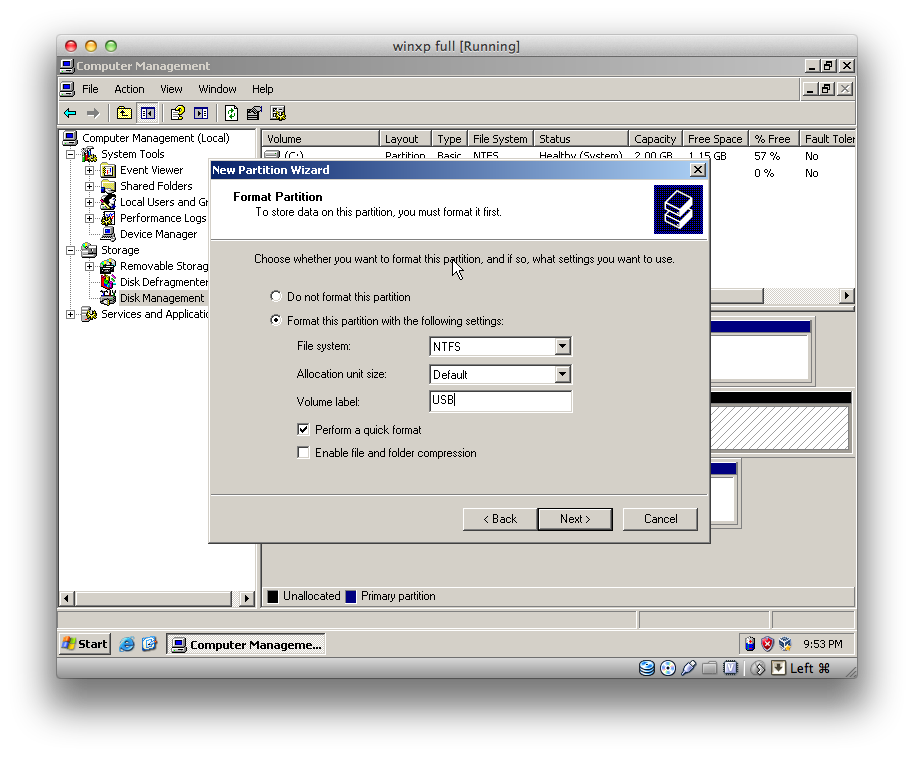Click the VirtualBox Guest Additions tray icon

(x=785, y=644)
